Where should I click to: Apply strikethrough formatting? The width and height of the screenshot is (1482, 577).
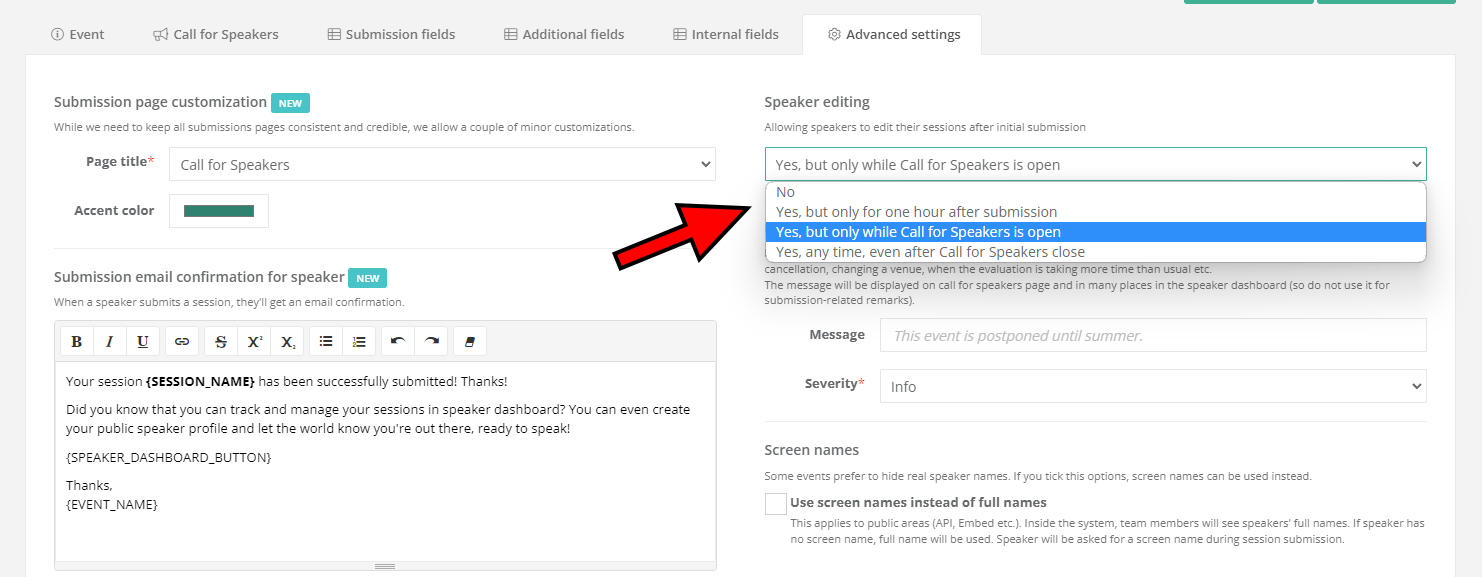[x=221, y=342]
